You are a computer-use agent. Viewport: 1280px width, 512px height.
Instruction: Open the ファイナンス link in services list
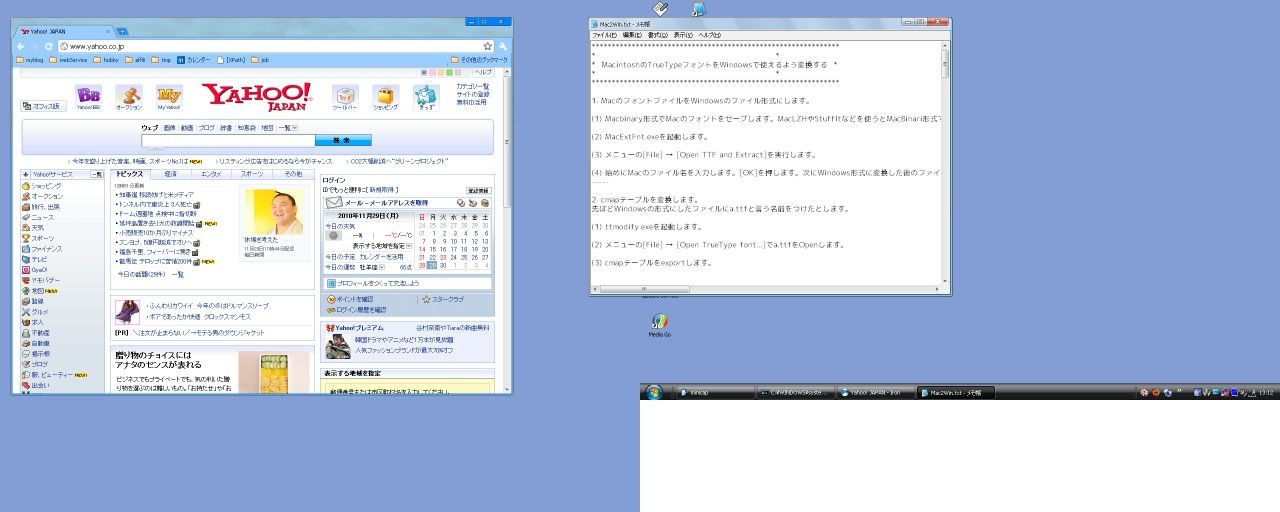click(47, 248)
